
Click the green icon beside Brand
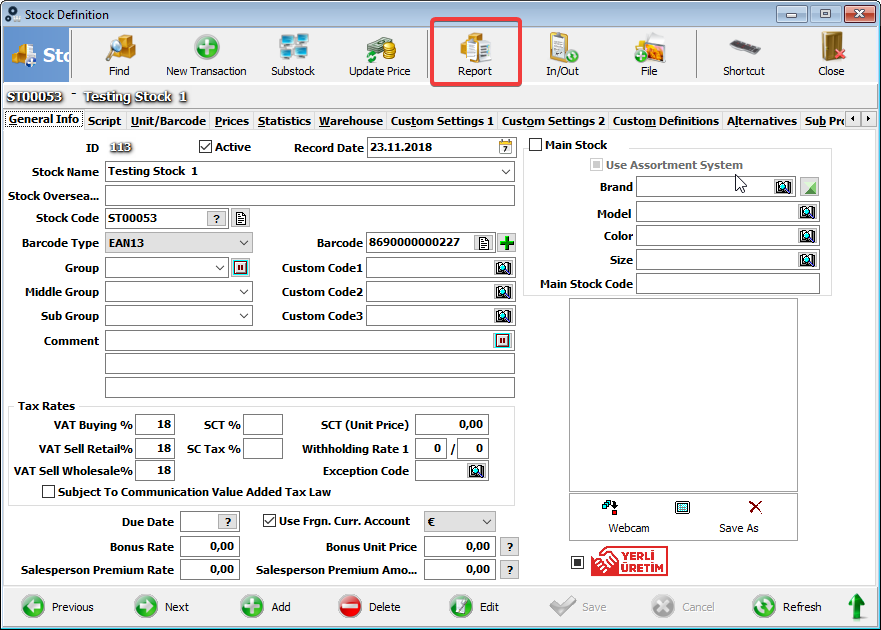810,187
